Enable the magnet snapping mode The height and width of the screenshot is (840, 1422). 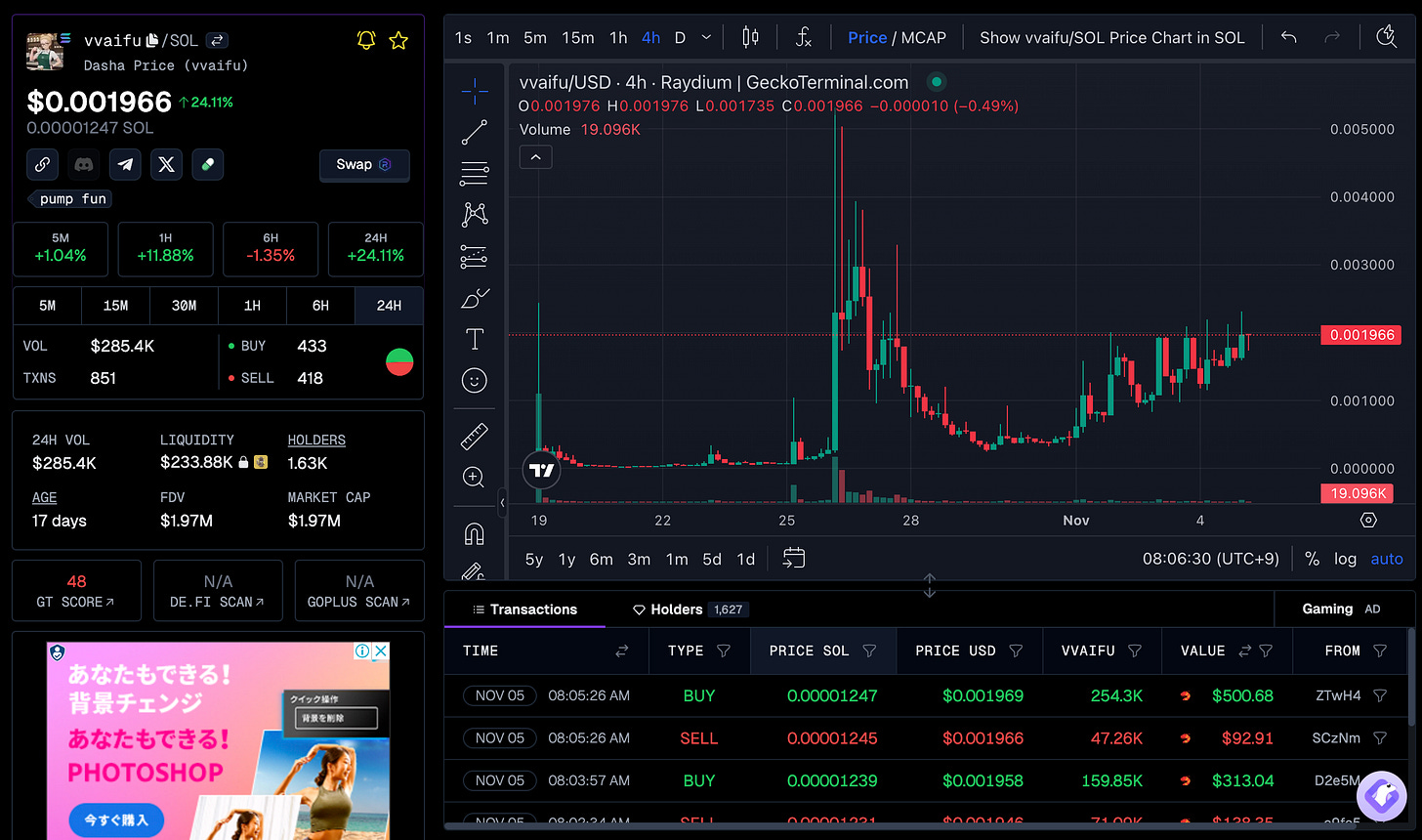click(x=475, y=533)
